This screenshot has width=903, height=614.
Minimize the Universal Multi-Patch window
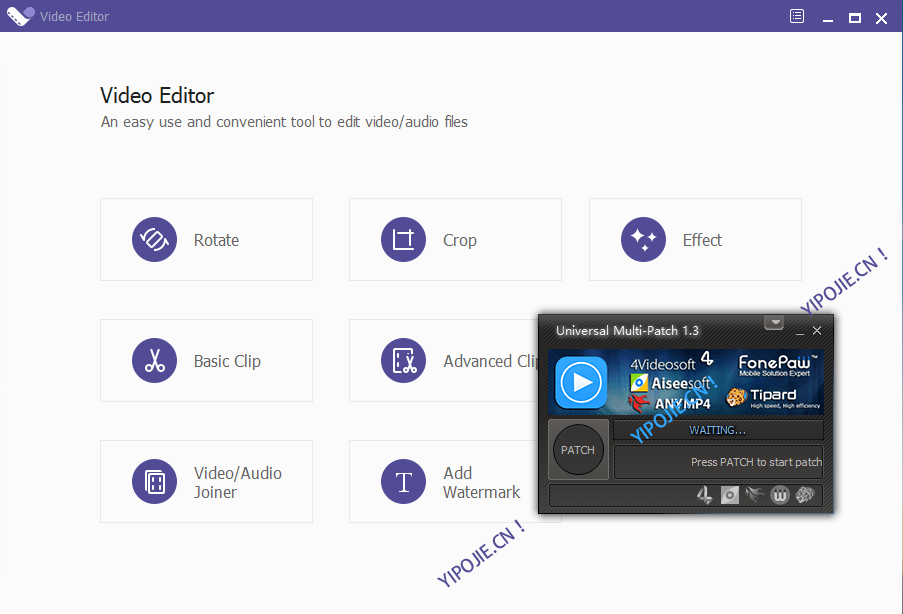799,331
